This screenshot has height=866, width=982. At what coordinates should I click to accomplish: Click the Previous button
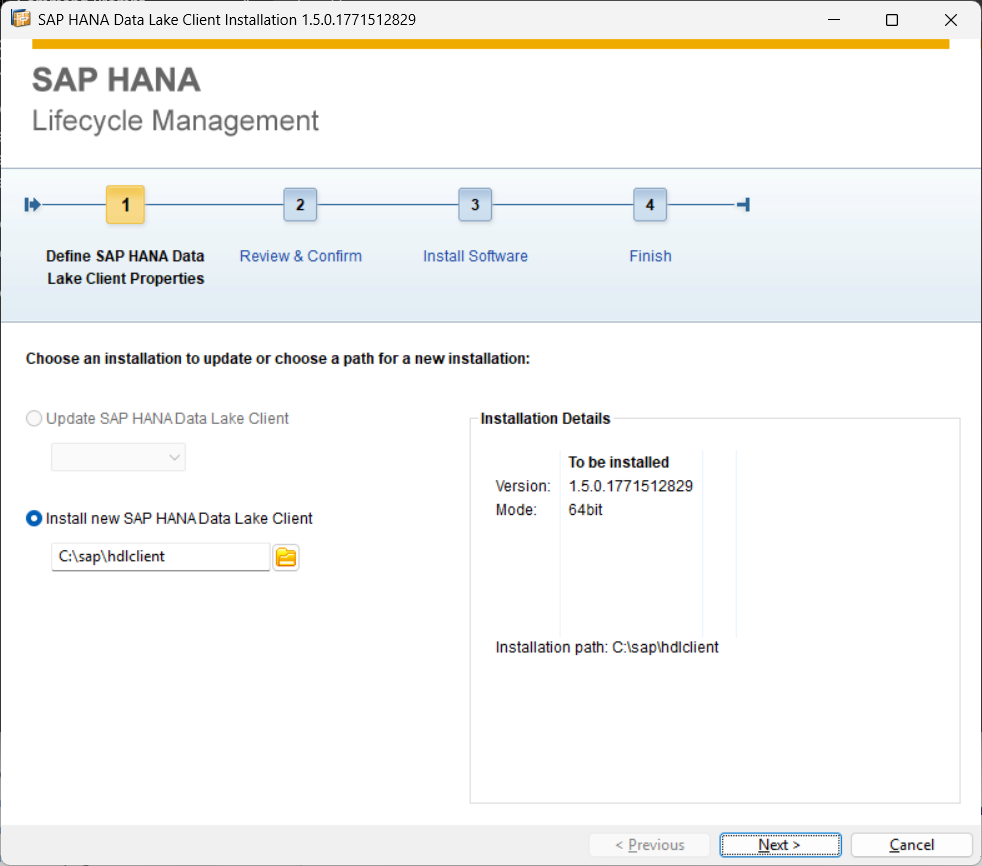649,845
